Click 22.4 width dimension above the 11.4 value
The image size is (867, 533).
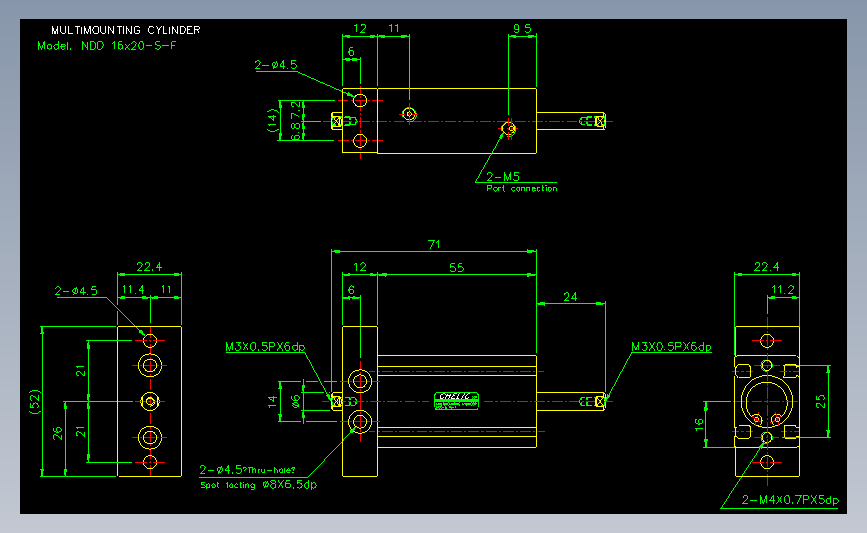[x=149, y=266]
